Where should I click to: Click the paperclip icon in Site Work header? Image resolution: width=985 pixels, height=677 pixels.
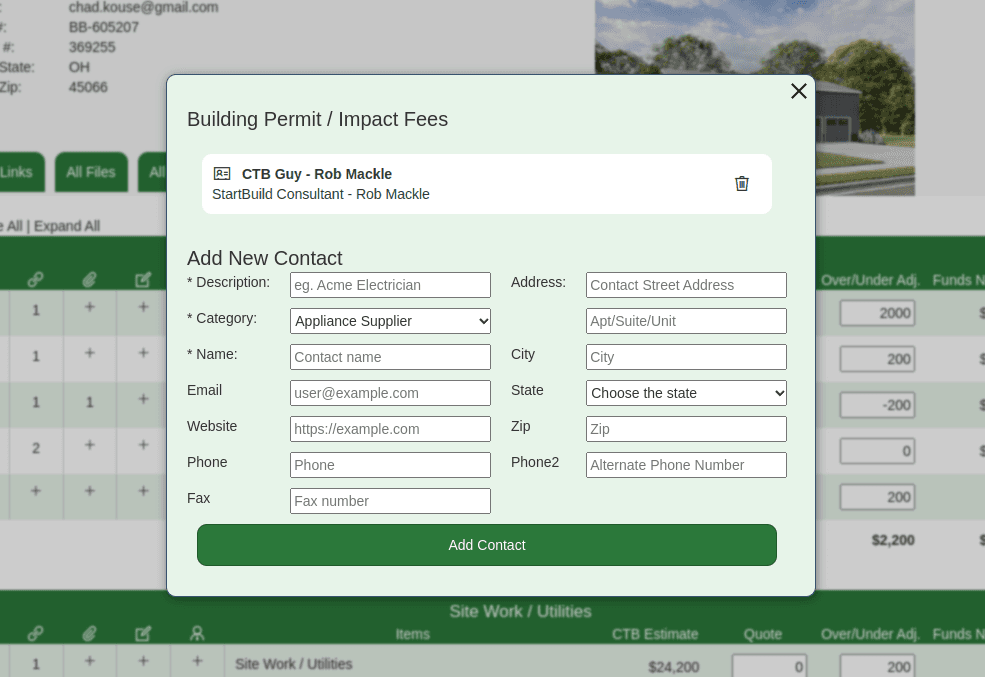89,634
